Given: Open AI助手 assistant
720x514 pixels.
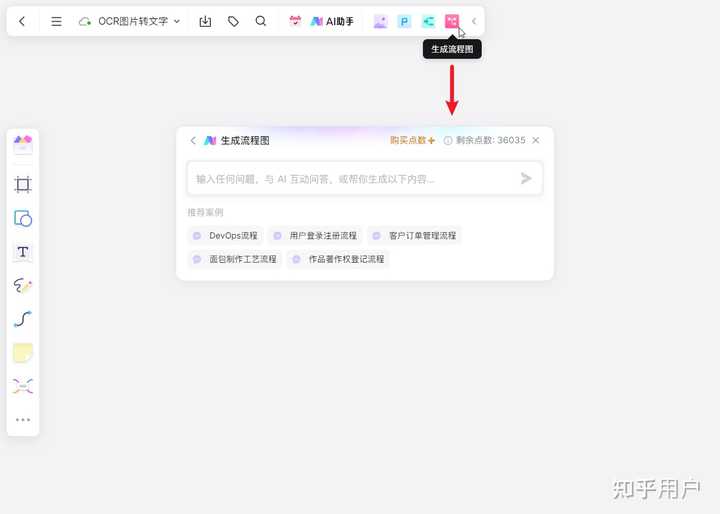Looking at the screenshot, I should pyautogui.click(x=332, y=21).
